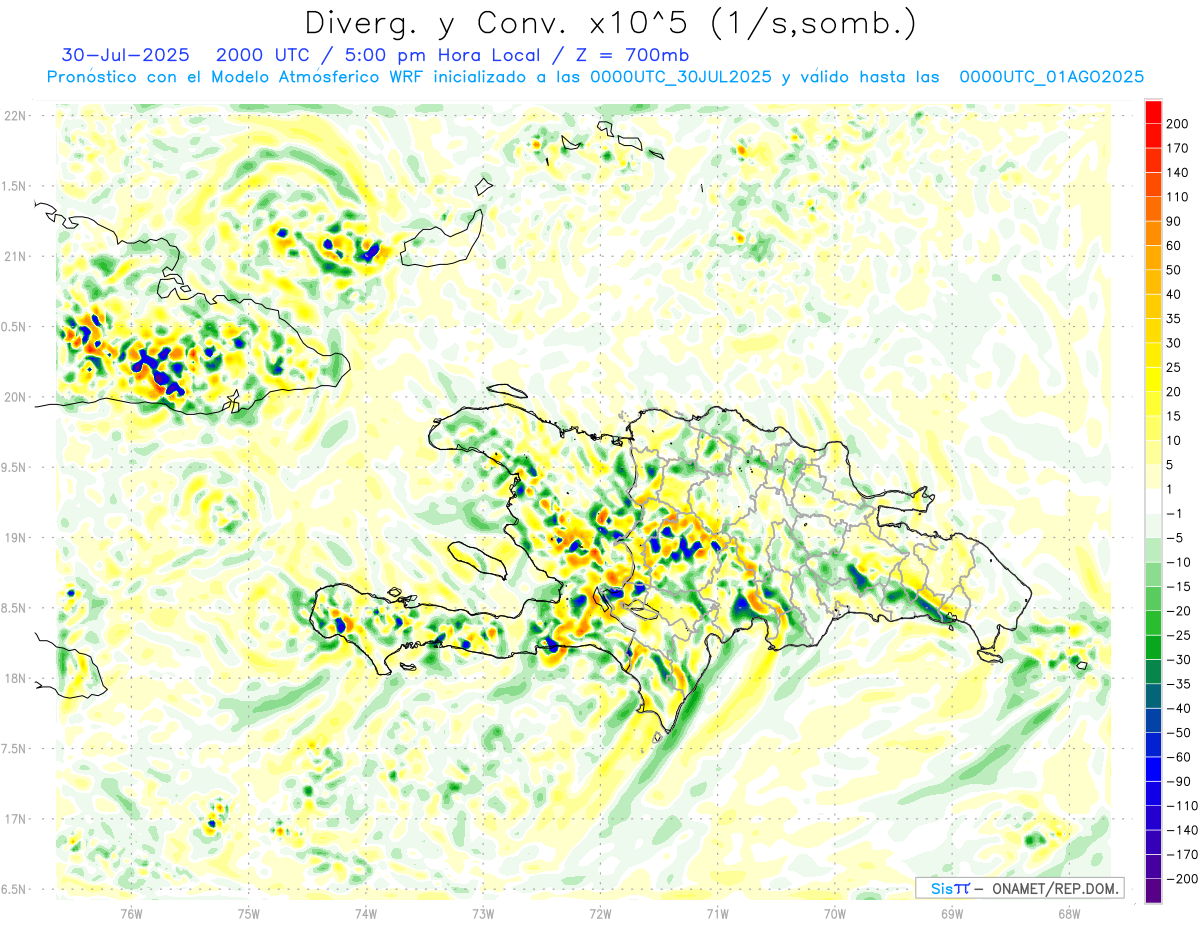Select the date text '30-Jul-2025'
This screenshot has width=1200, height=927.
[x=124, y=54]
